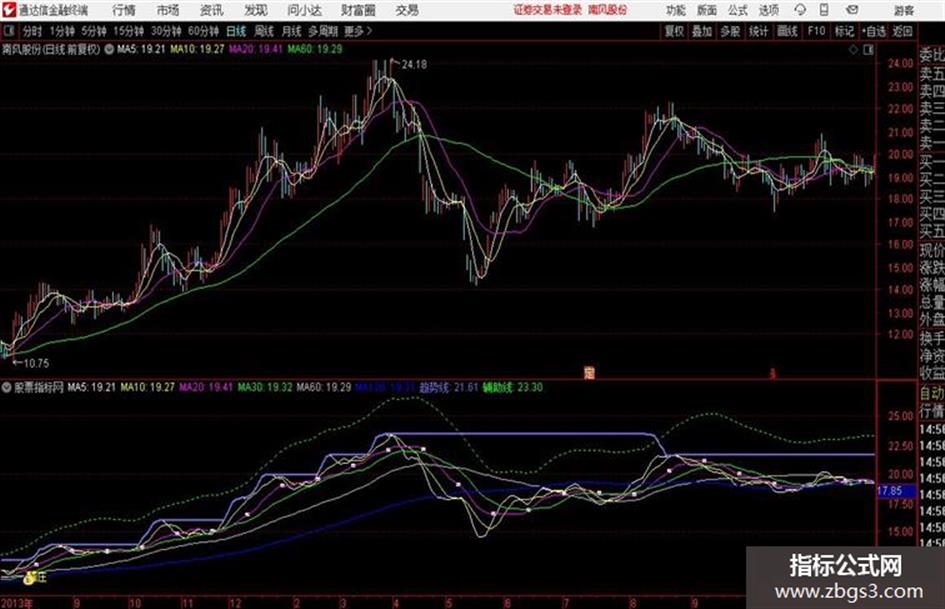Select the 自动 tab in the right sidebar

click(931, 393)
